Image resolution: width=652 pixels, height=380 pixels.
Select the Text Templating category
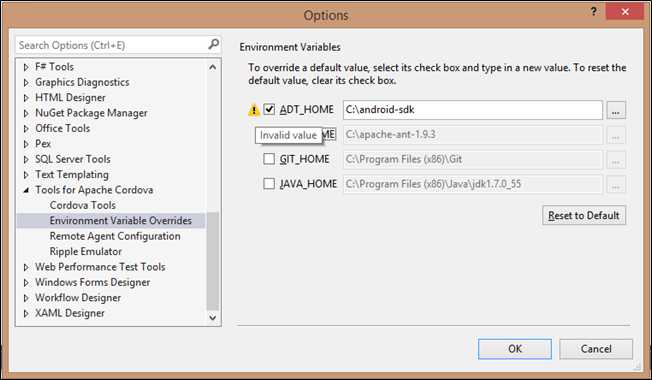tap(72, 175)
